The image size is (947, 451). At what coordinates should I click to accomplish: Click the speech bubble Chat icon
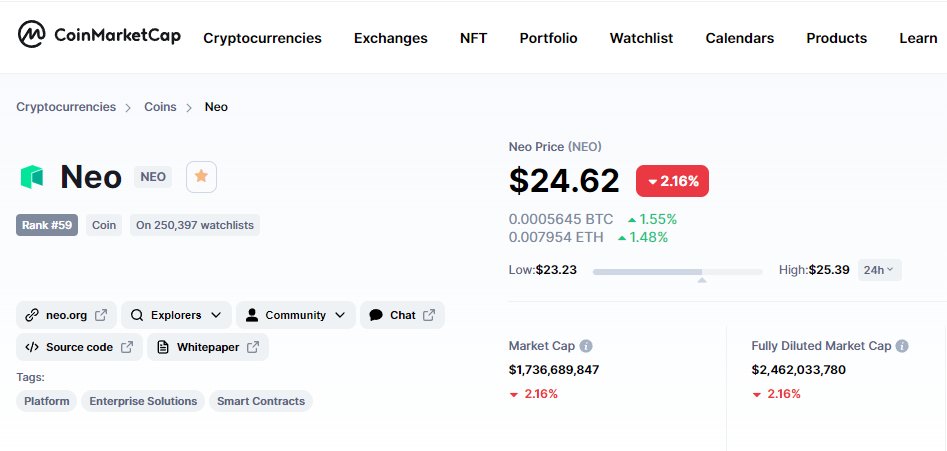(x=376, y=315)
